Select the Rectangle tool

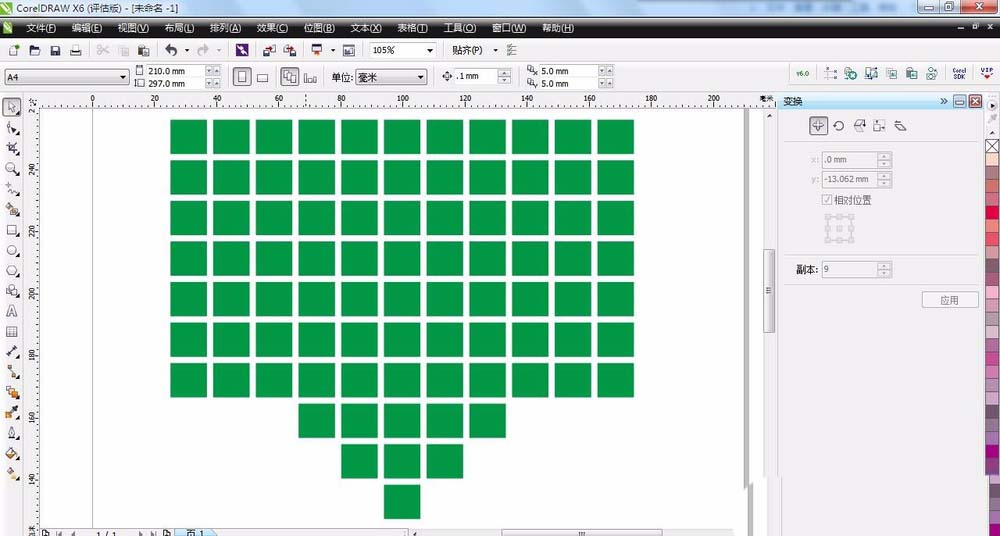pyautogui.click(x=12, y=230)
